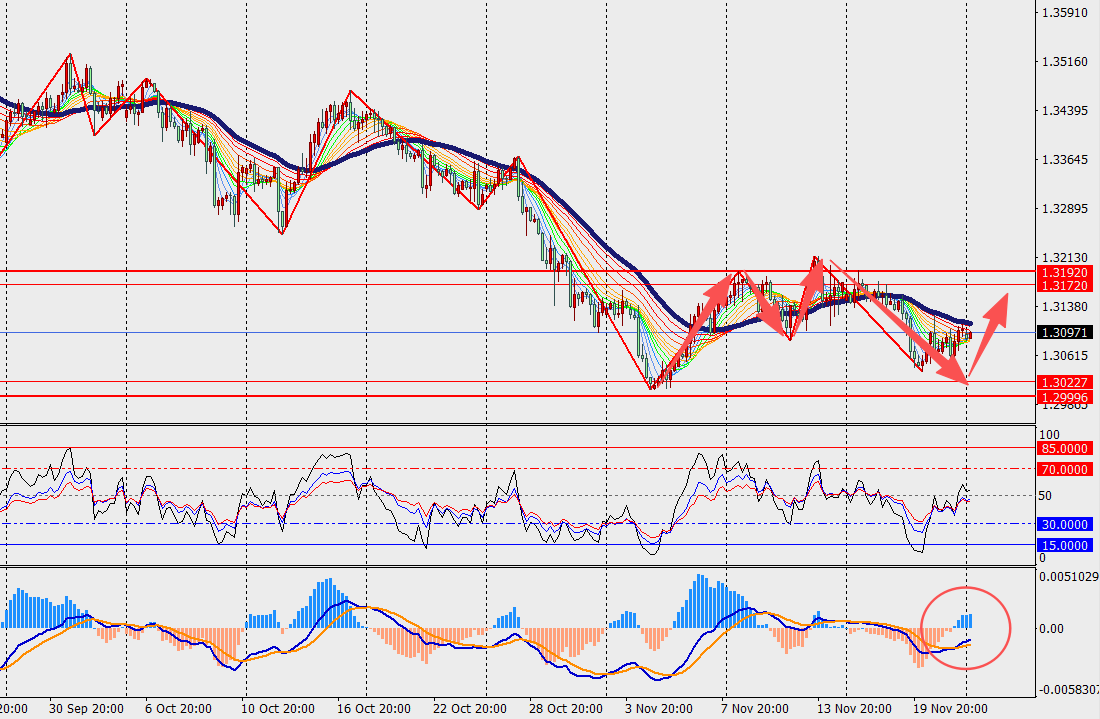Click the black 1.30971 current price label
Image resolution: width=1100 pixels, height=719 pixels.
point(1064,332)
